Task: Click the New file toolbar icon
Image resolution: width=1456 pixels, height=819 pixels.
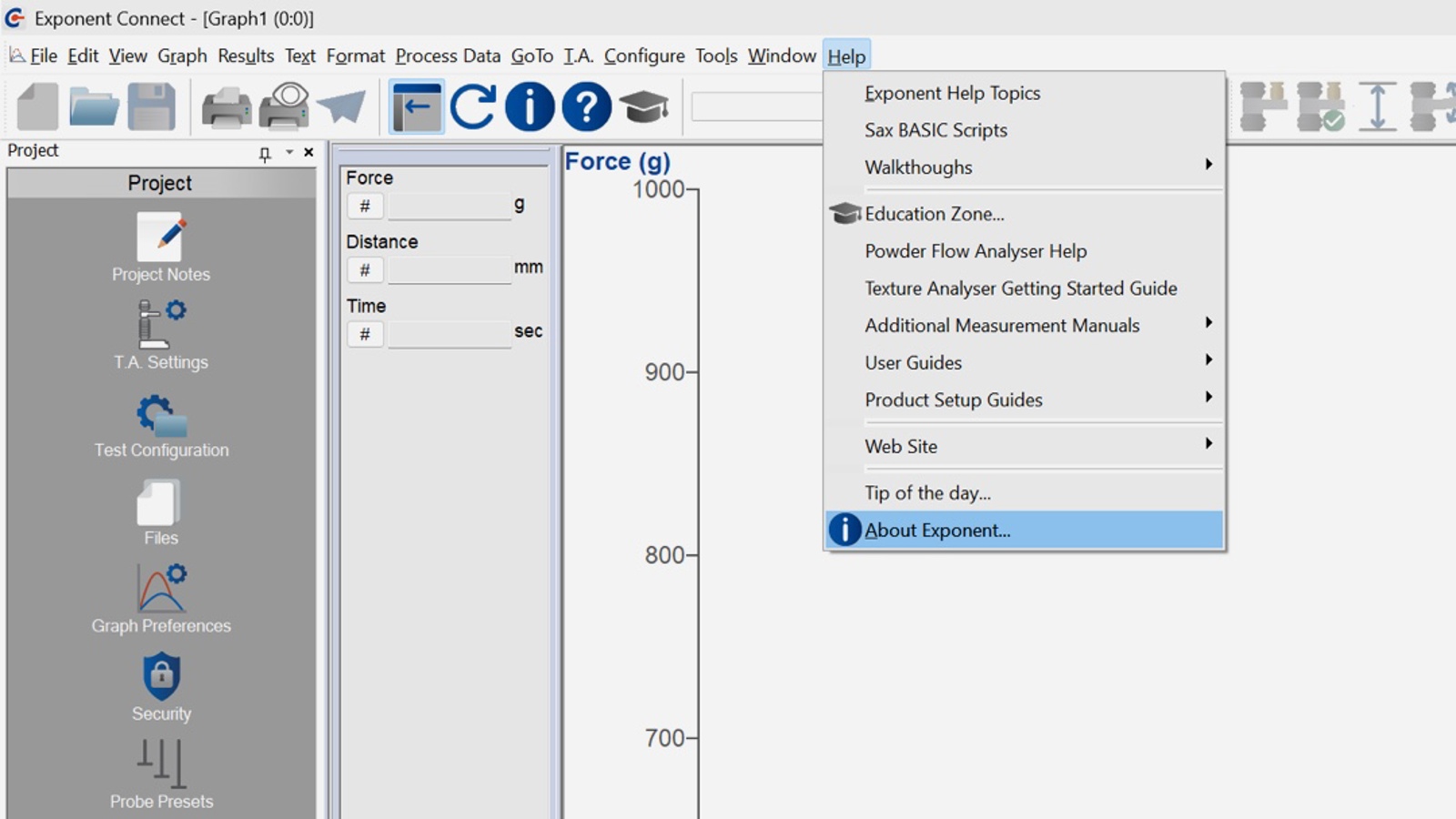Action: [37, 106]
